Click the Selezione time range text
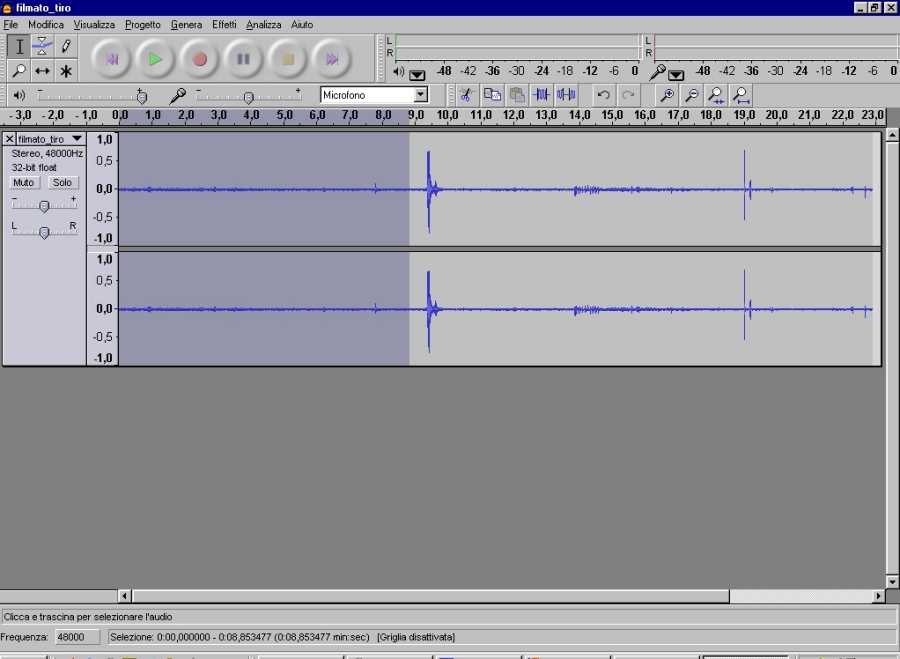Screen dimensions: 900x659 240,637
